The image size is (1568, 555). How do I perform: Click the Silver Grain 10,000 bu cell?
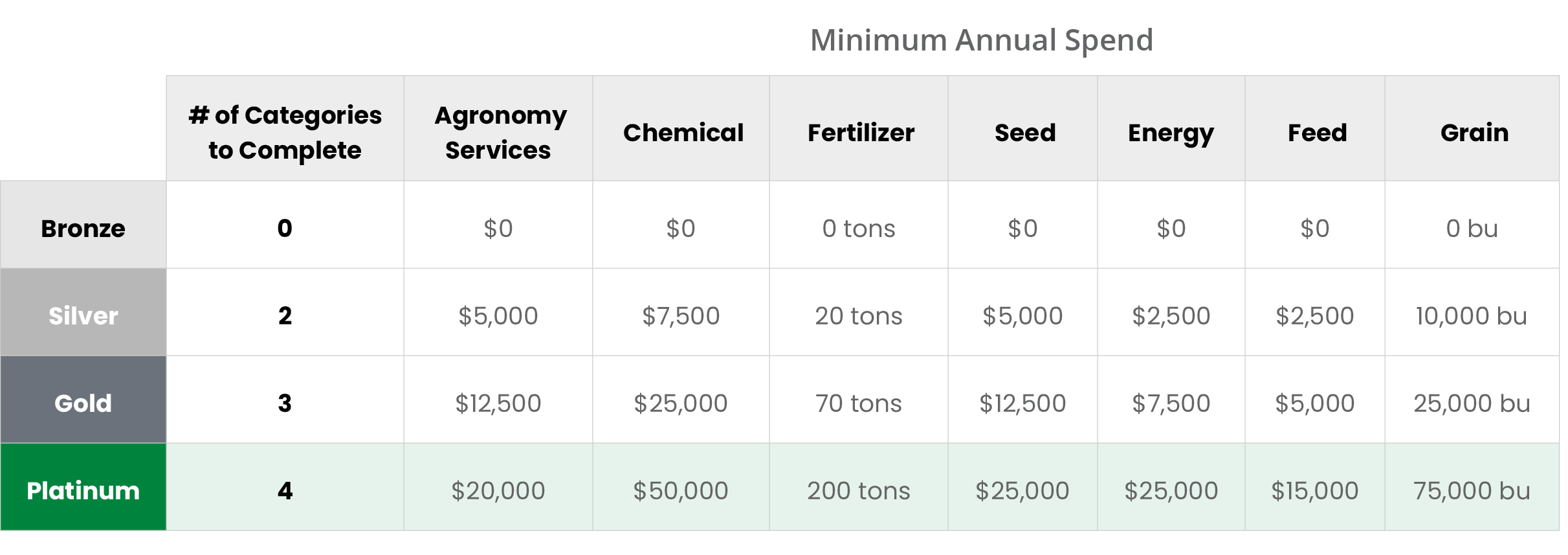point(1471,316)
